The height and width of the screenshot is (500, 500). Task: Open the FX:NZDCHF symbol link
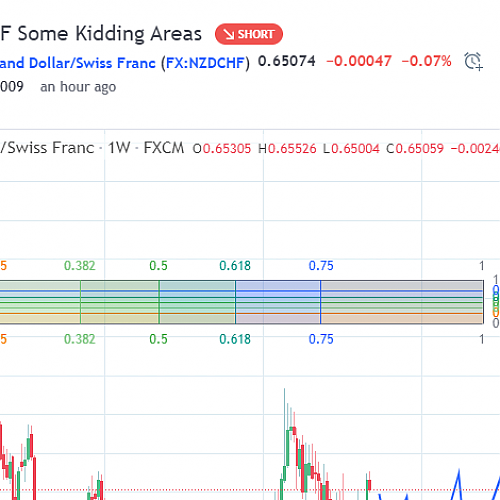205,63
